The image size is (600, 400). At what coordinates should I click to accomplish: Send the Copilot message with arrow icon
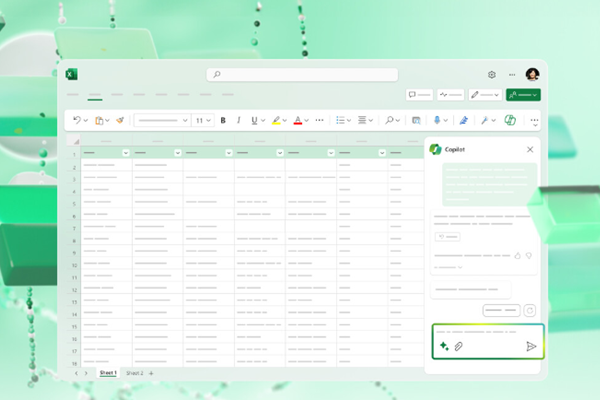[x=531, y=346]
